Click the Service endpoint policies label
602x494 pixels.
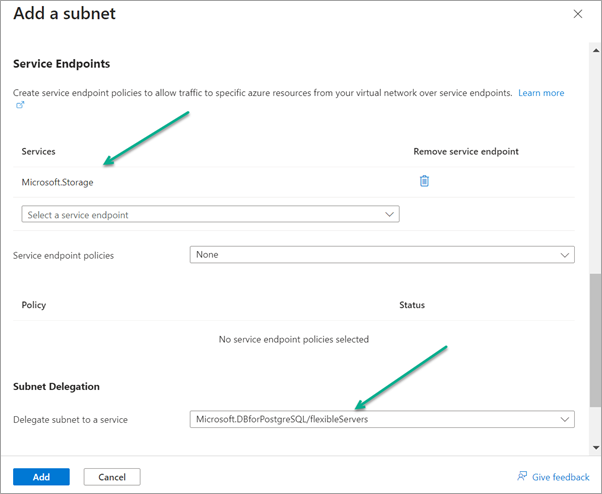tap(63, 256)
